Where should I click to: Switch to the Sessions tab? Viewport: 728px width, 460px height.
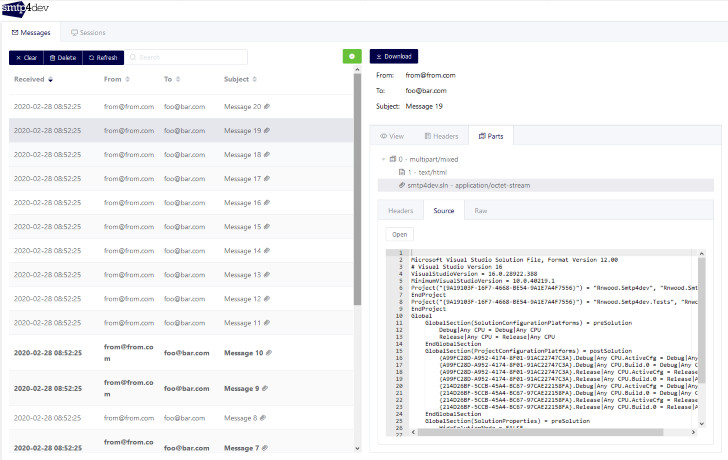click(88, 32)
